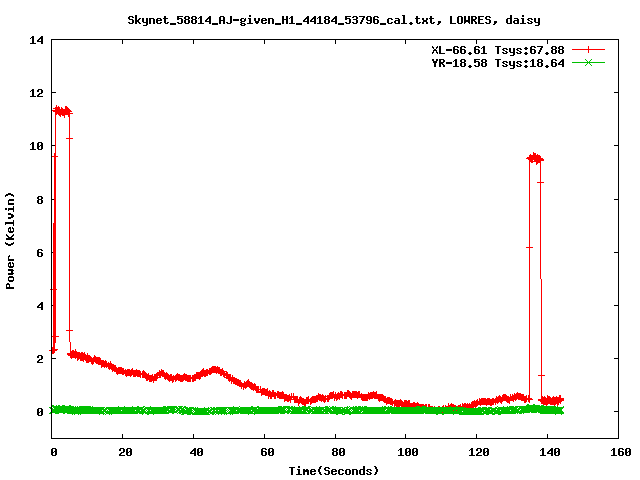The width and height of the screenshot is (640, 480).
Task: Click y-axis tick label 2
Action: pyautogui.click(x=40, y=359)
